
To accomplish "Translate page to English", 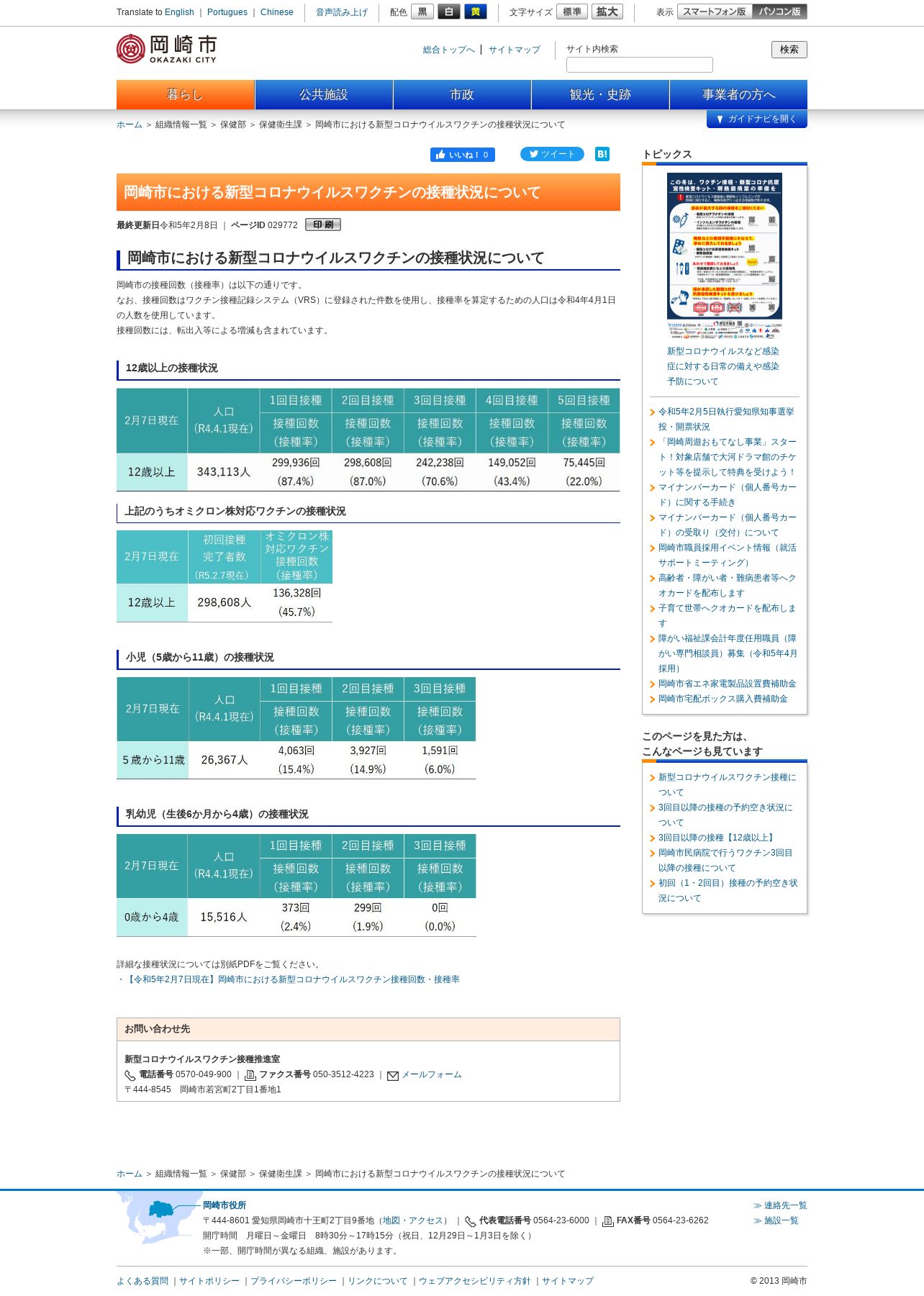I will point(179,12).
